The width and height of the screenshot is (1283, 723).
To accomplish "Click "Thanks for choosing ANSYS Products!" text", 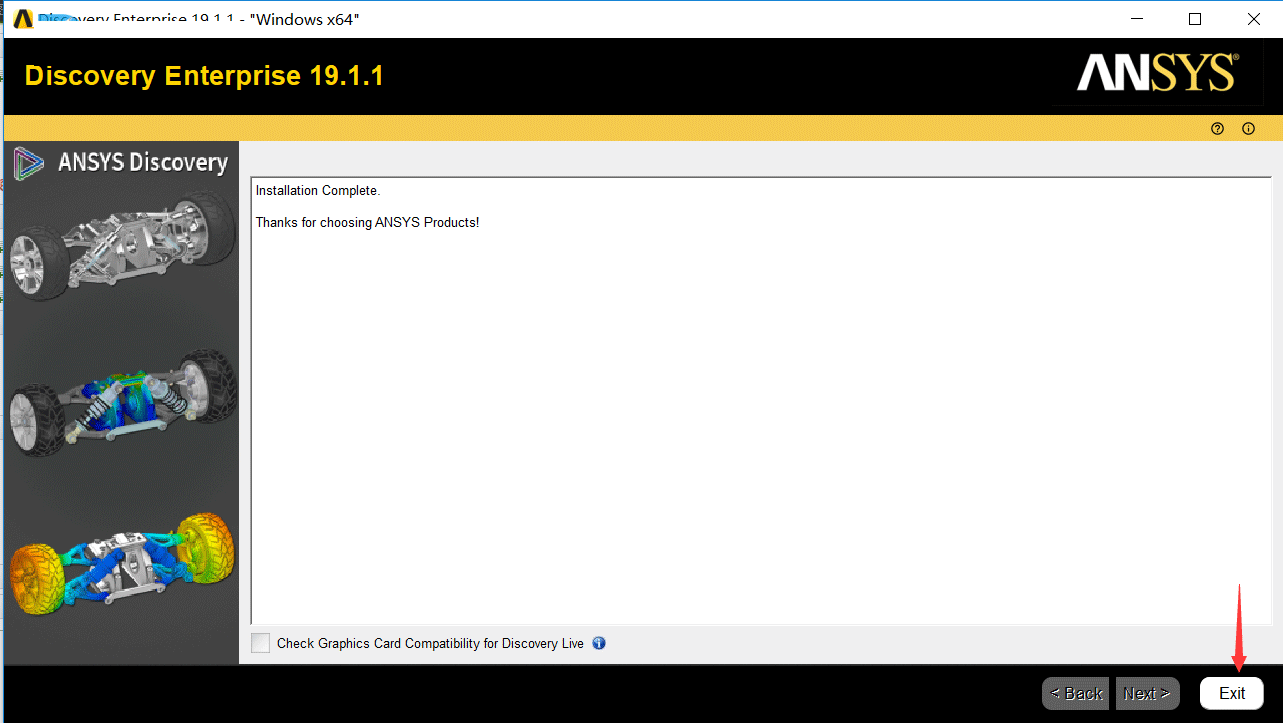I will 368,222.
